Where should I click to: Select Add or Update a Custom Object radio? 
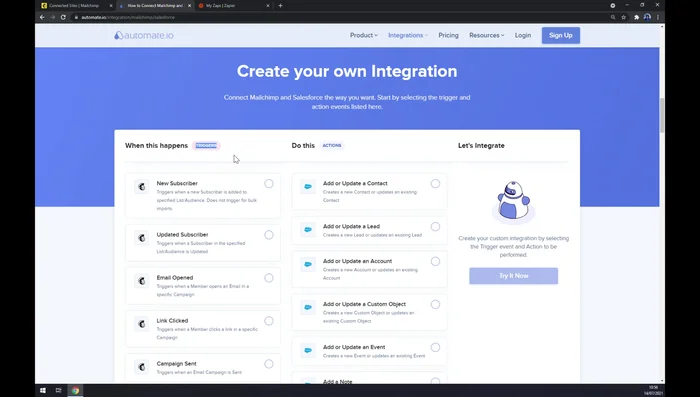click(x=435, y=304)
